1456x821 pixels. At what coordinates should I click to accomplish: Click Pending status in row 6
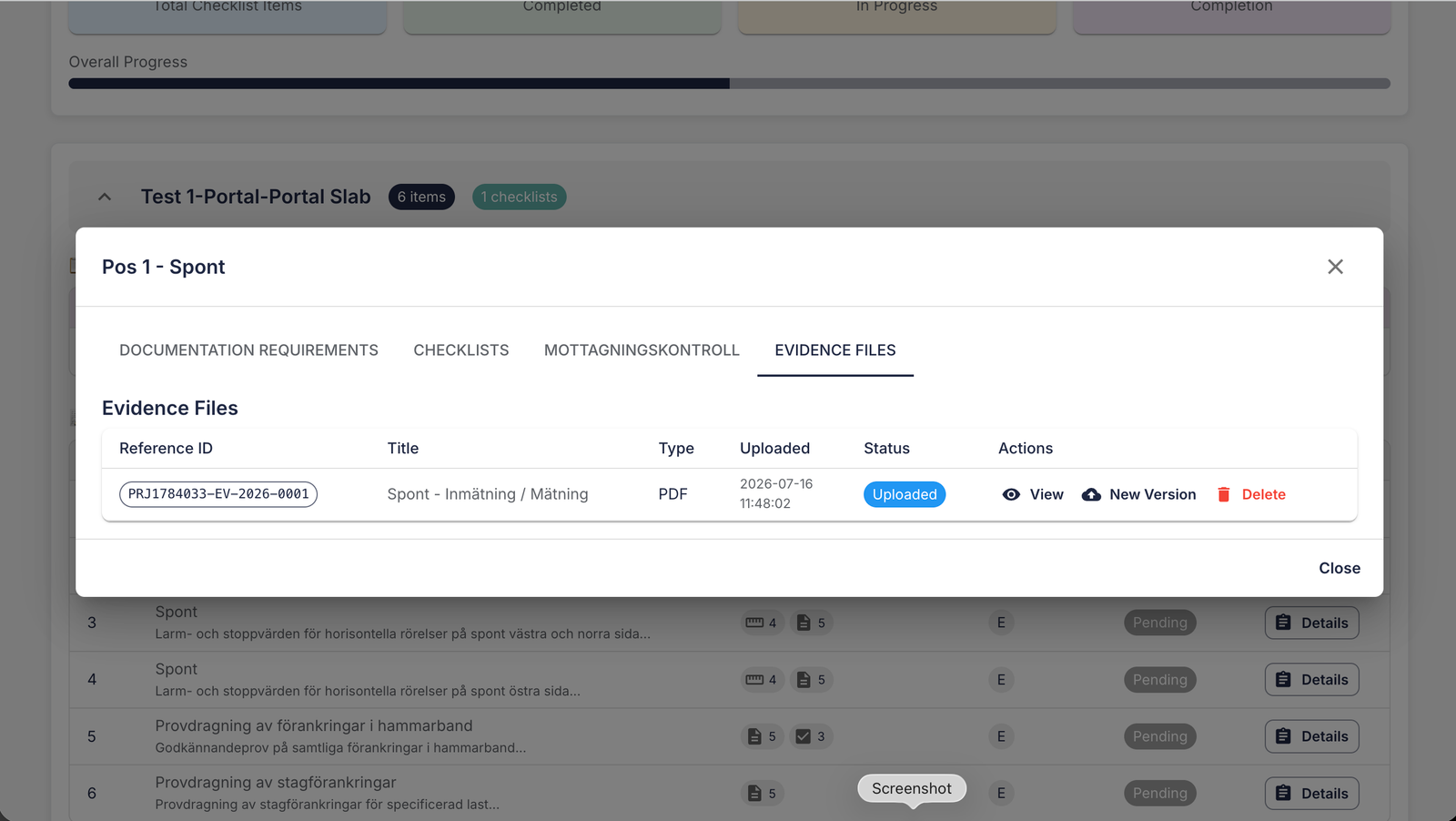[x=1160, y=794]
